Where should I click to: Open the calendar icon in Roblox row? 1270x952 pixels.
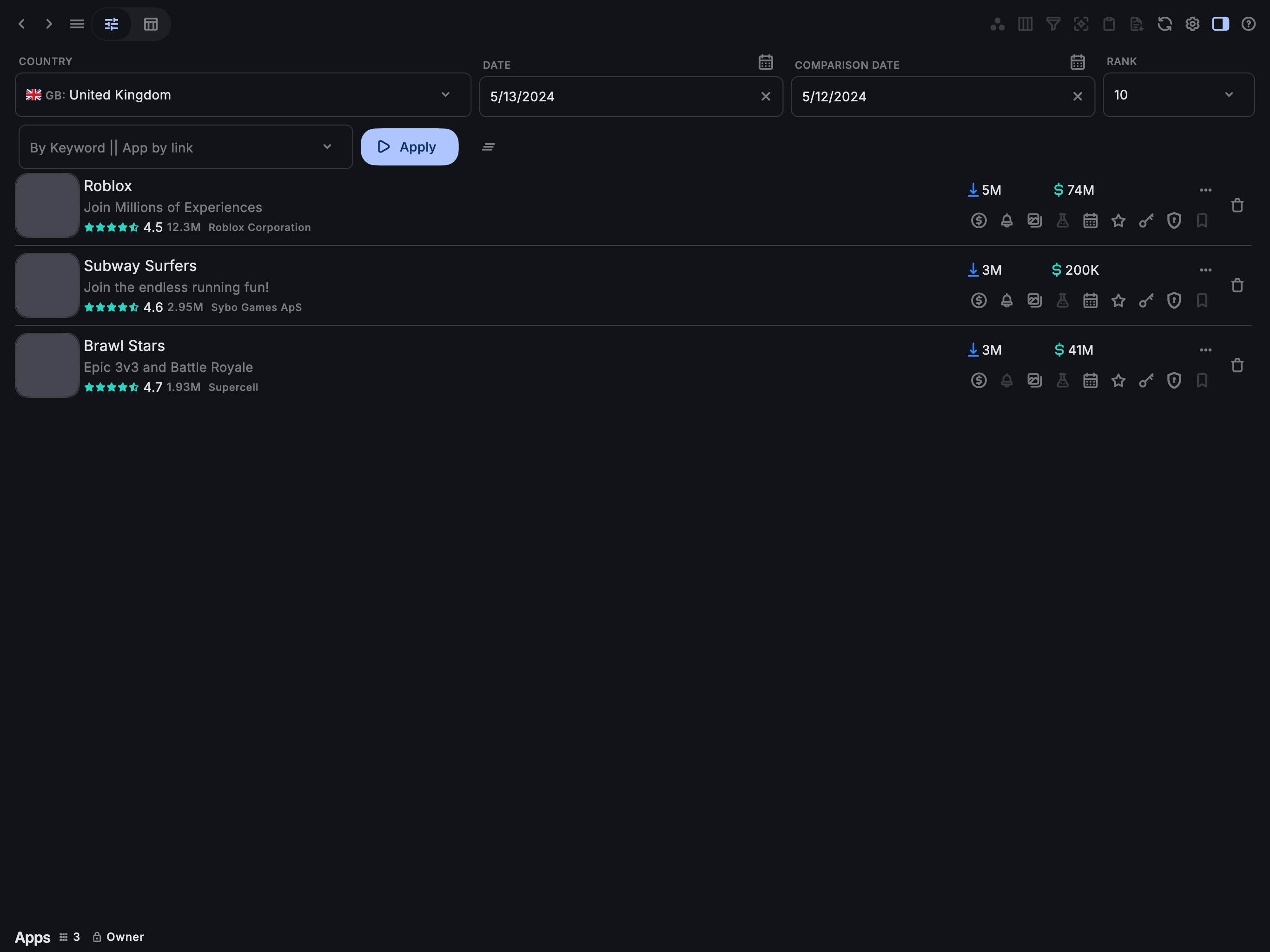tap(1090, 220)
